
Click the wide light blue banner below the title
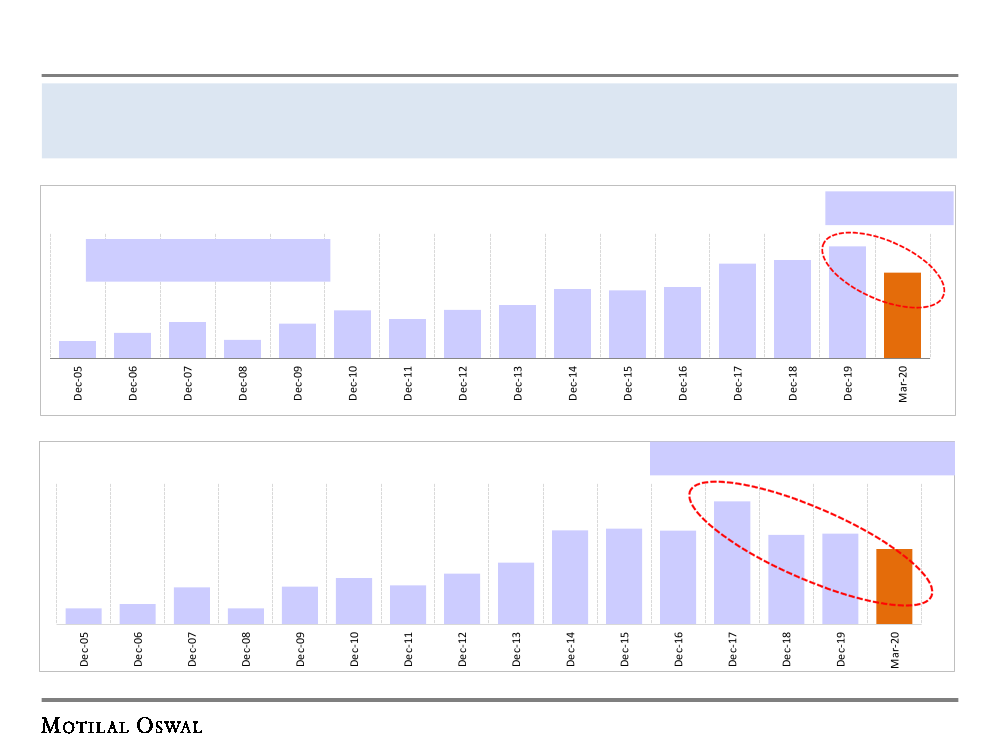(x=499, y=120)
